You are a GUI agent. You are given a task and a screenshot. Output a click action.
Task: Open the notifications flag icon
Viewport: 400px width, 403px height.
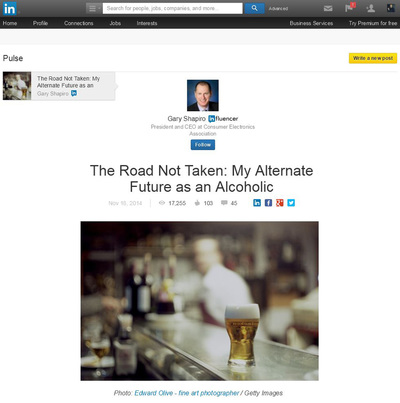[x=350, y=8]
